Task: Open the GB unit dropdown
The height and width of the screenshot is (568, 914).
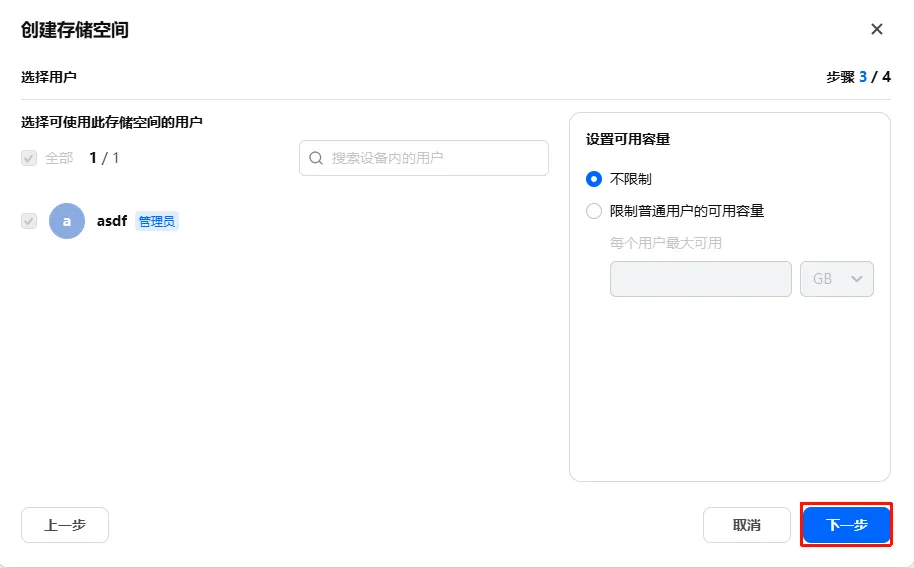Action: pyautogui.click(x=837, y=279)
